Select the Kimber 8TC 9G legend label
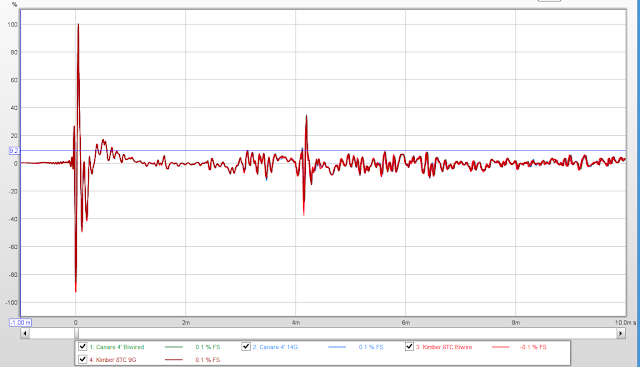The image size is (640, 367). click(113, 360)
